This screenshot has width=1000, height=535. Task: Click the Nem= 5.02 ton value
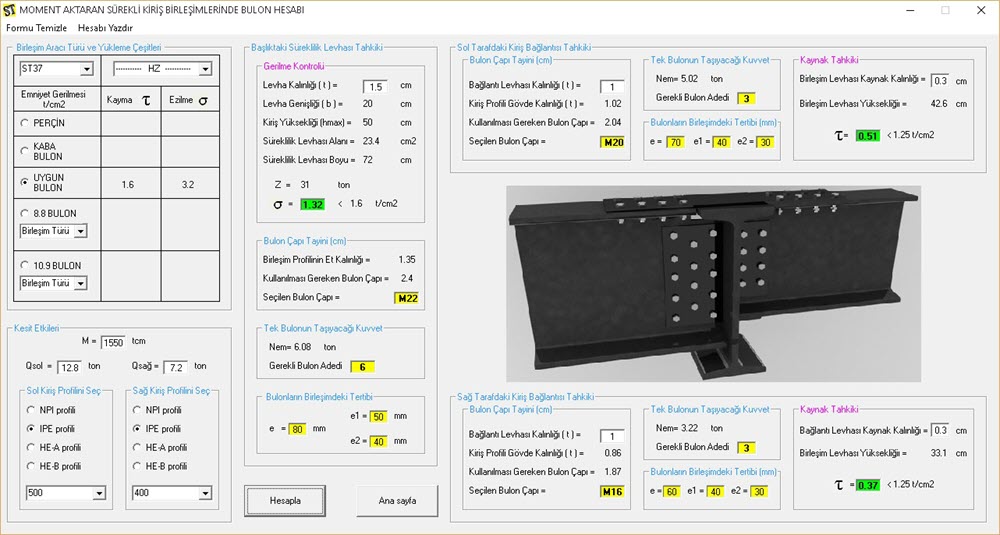coord(689,78)
